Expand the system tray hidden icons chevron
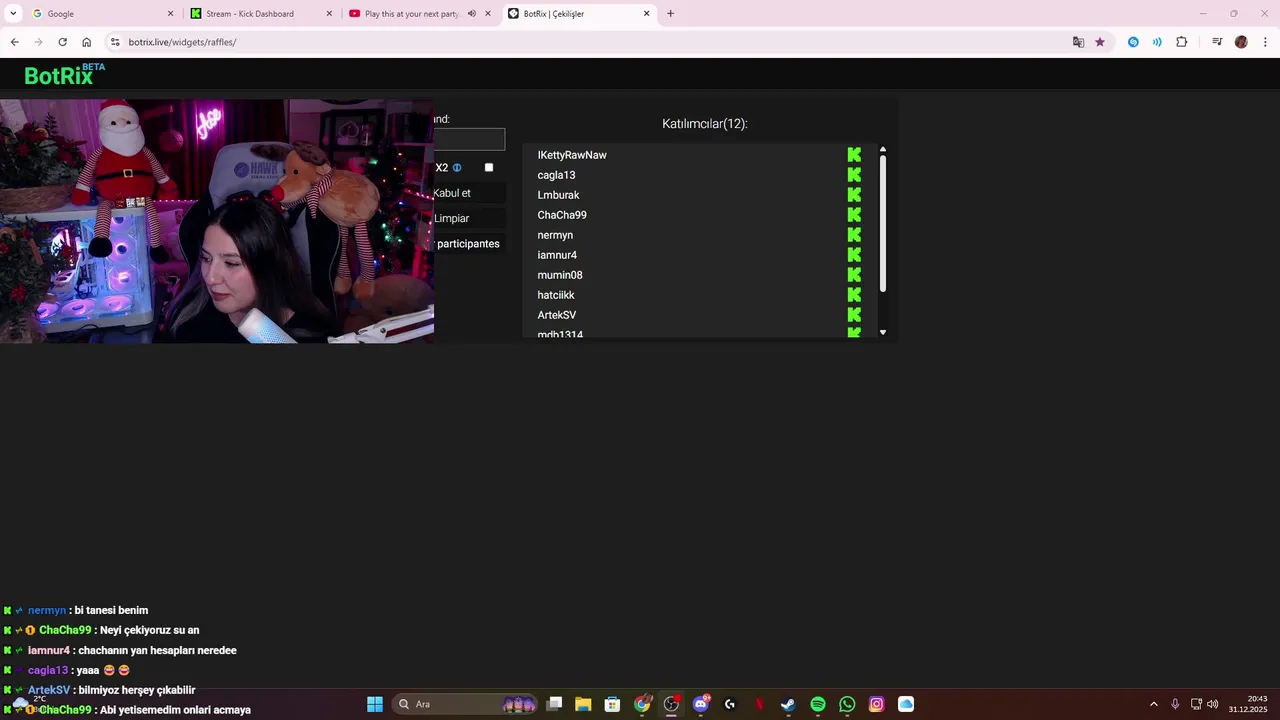 pos(1153,704)
